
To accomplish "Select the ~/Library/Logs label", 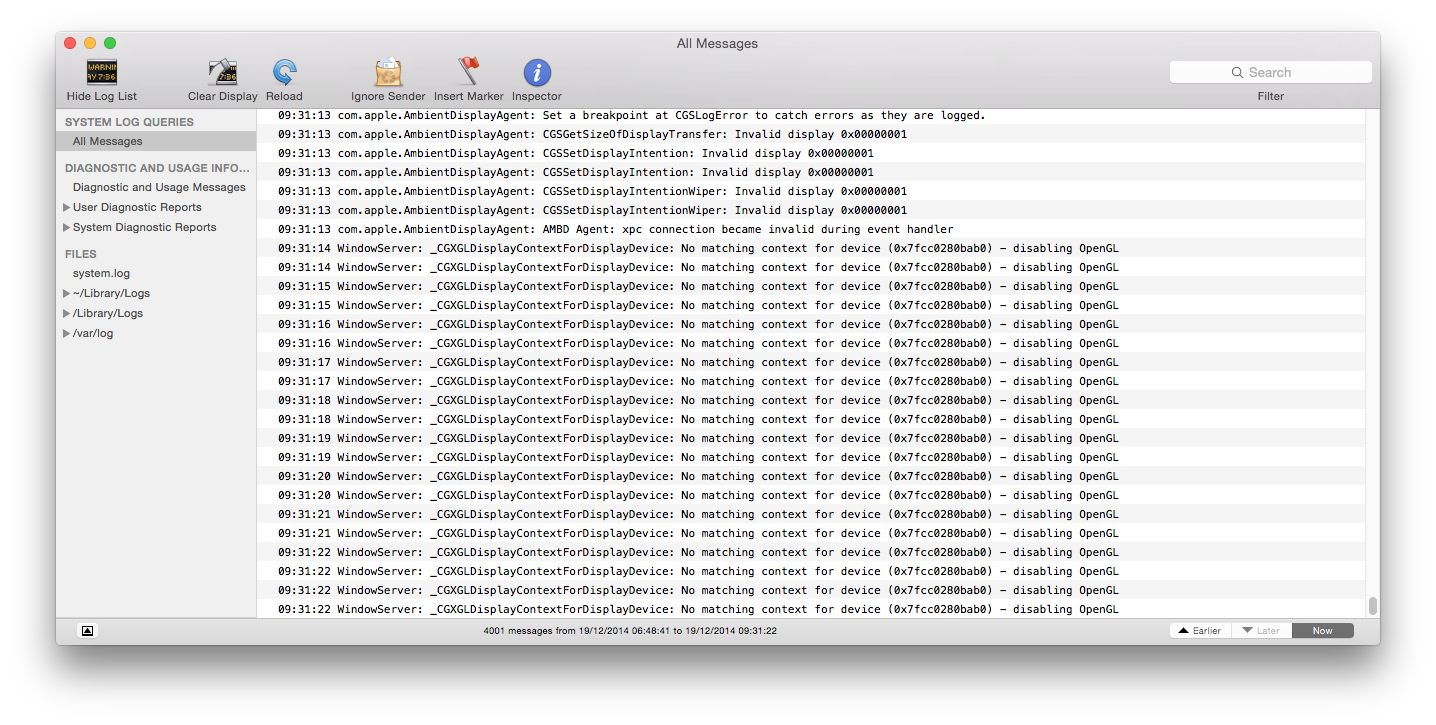I will pyautogui.click(x=111, y=293).
